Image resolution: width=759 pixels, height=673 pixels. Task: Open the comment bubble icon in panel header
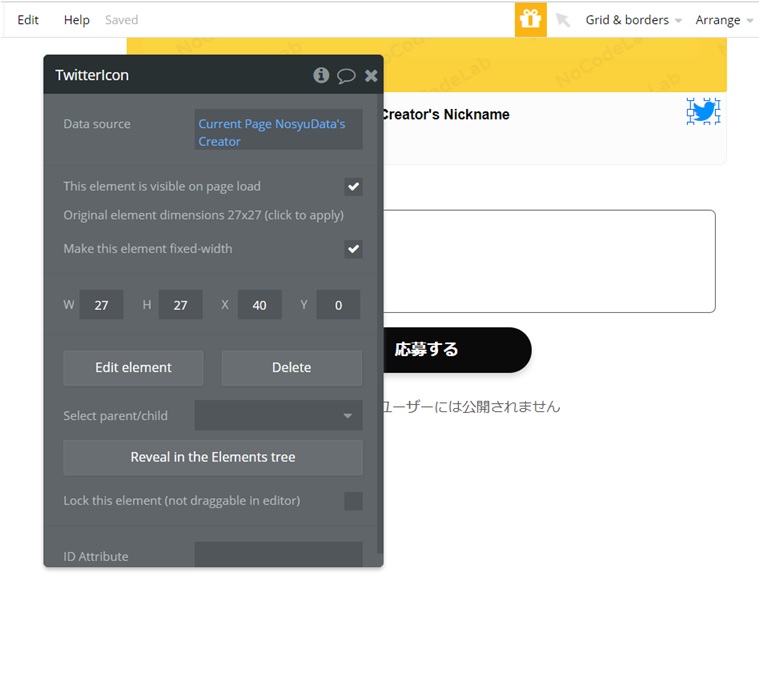coord(346,76)
